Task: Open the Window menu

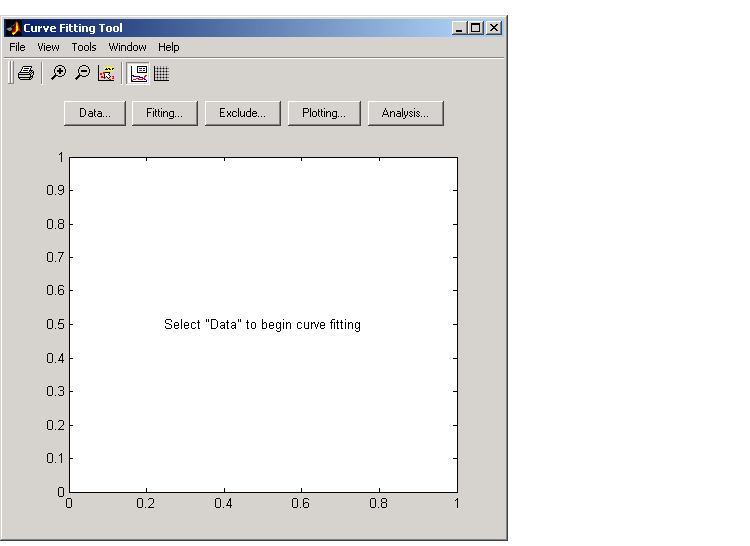Action: click(127, 47)
